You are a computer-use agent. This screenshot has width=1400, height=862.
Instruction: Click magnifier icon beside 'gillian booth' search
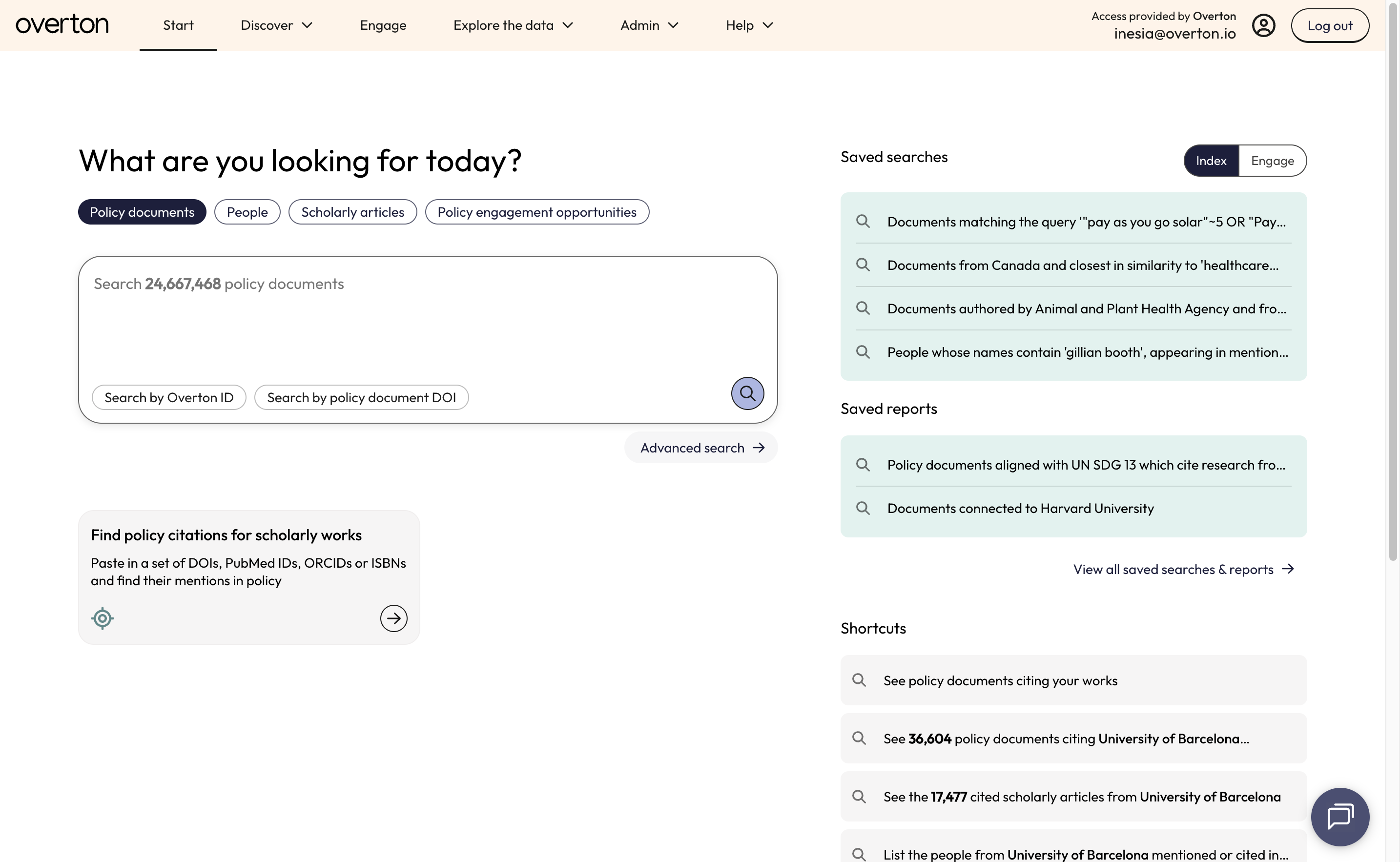click(x=863, y=352)
